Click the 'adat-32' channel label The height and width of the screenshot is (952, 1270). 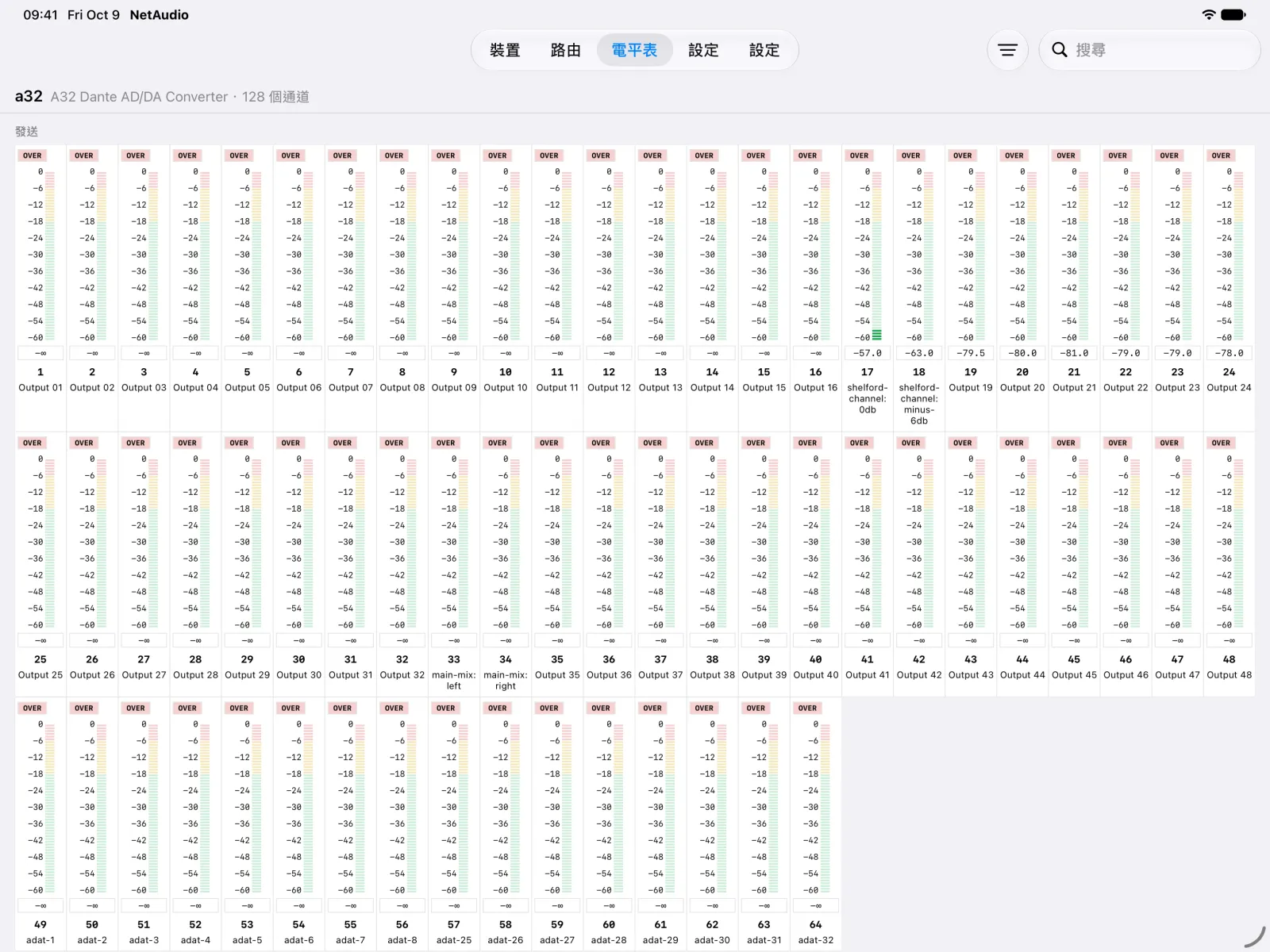pos(815,940)
